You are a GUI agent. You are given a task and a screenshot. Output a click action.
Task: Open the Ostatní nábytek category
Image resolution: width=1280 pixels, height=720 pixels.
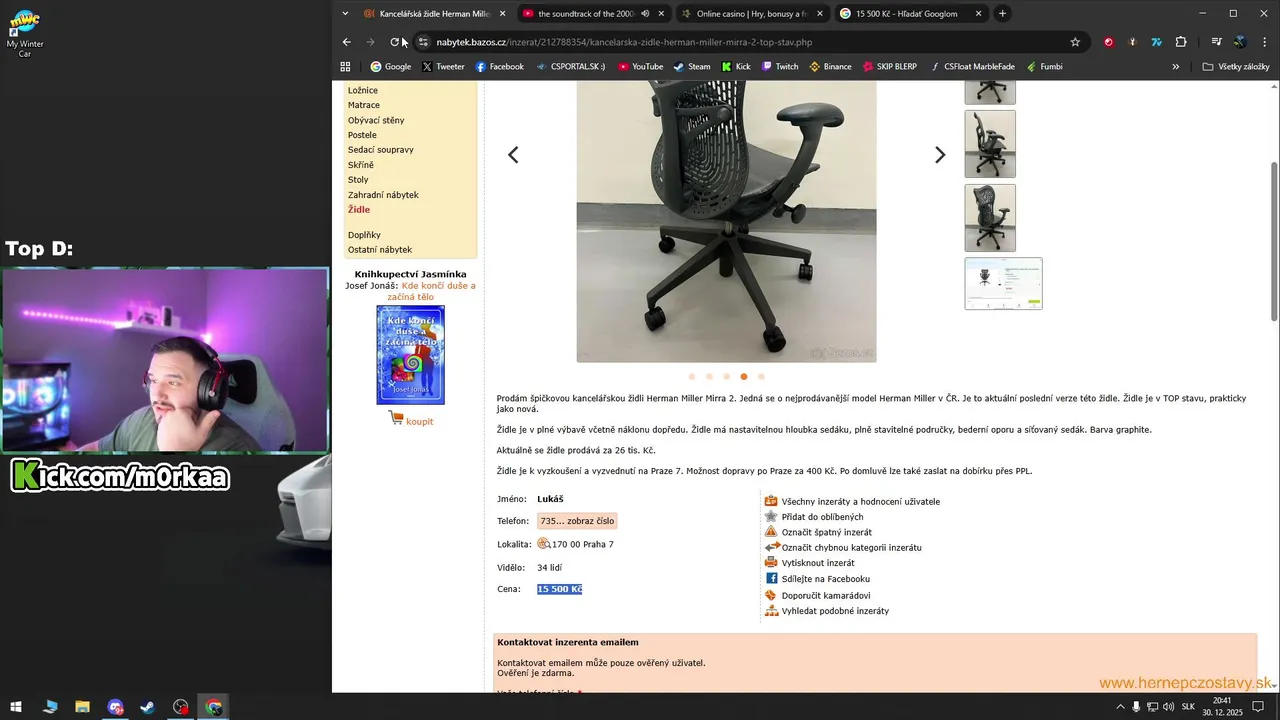coord(380,250)
